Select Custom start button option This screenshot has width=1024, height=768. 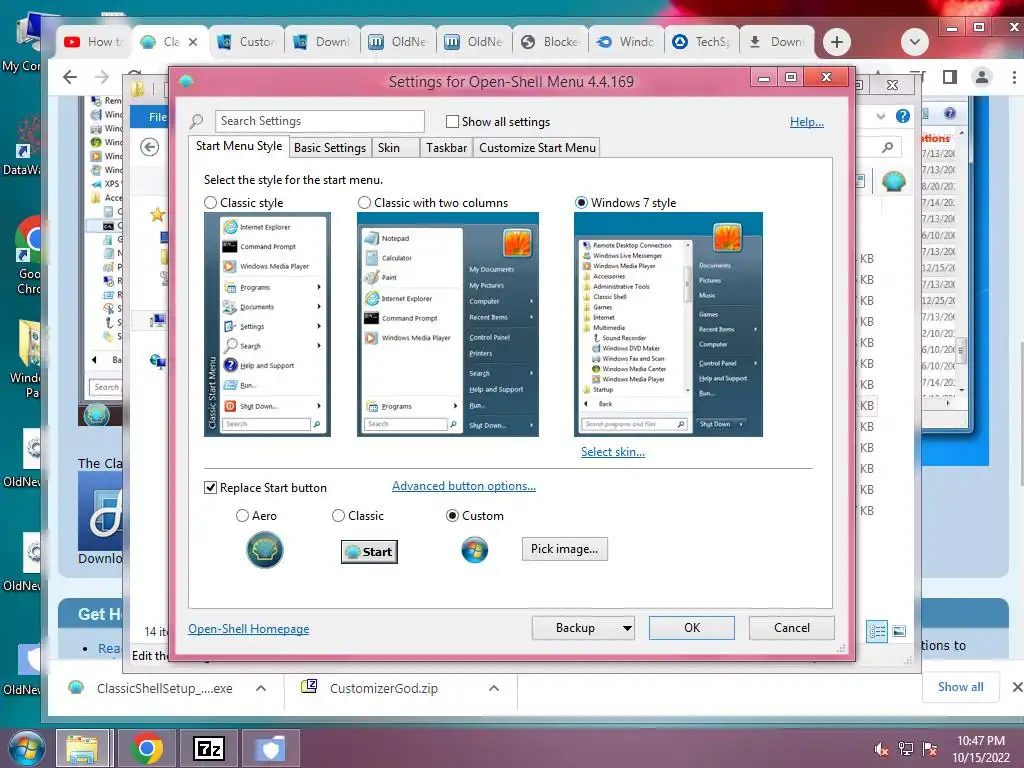(452, 515)
